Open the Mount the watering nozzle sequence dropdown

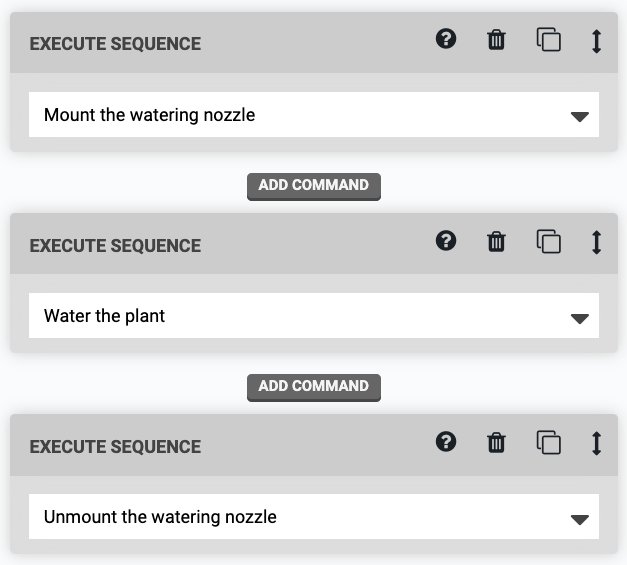pos(314,115)
